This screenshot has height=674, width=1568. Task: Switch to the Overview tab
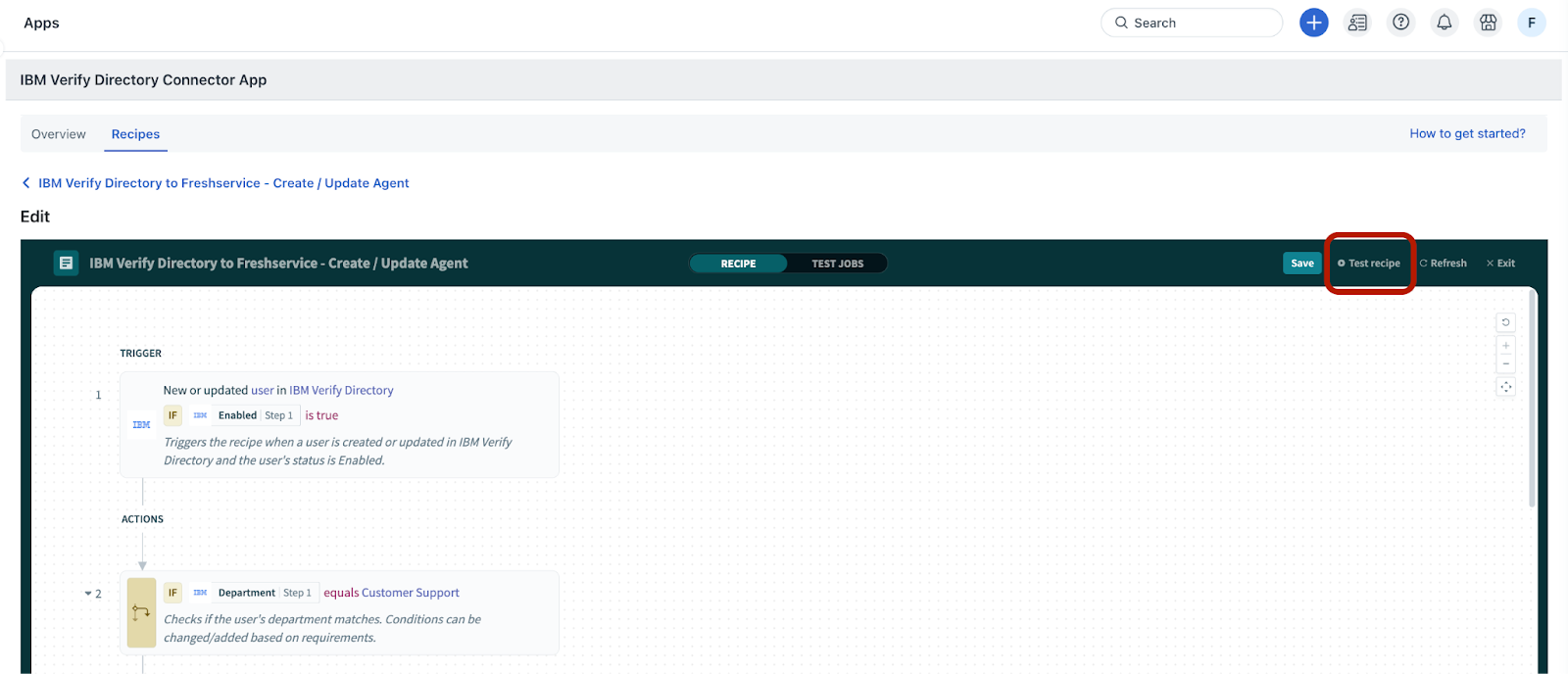click(59, 134)
